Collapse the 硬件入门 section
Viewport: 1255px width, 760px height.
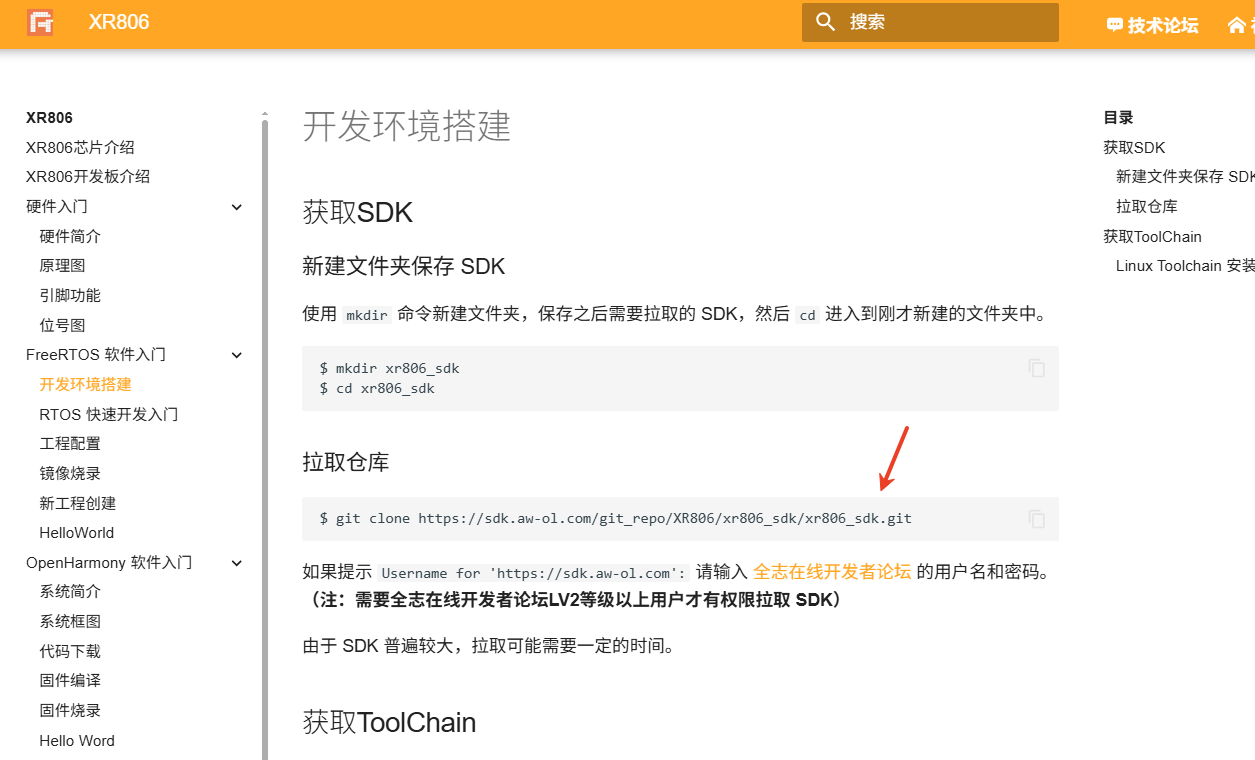point(237,207)
